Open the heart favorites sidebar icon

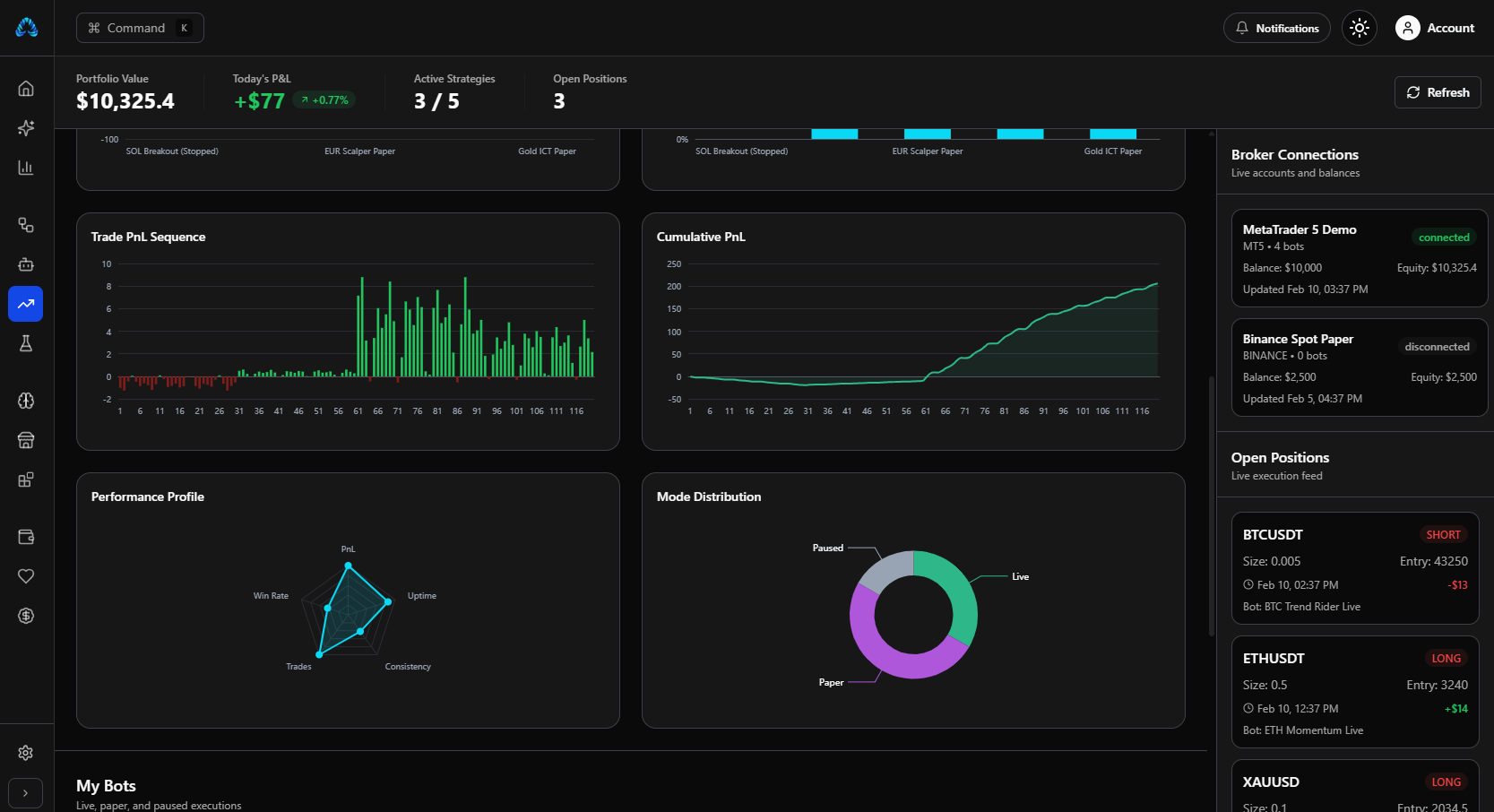26,576
